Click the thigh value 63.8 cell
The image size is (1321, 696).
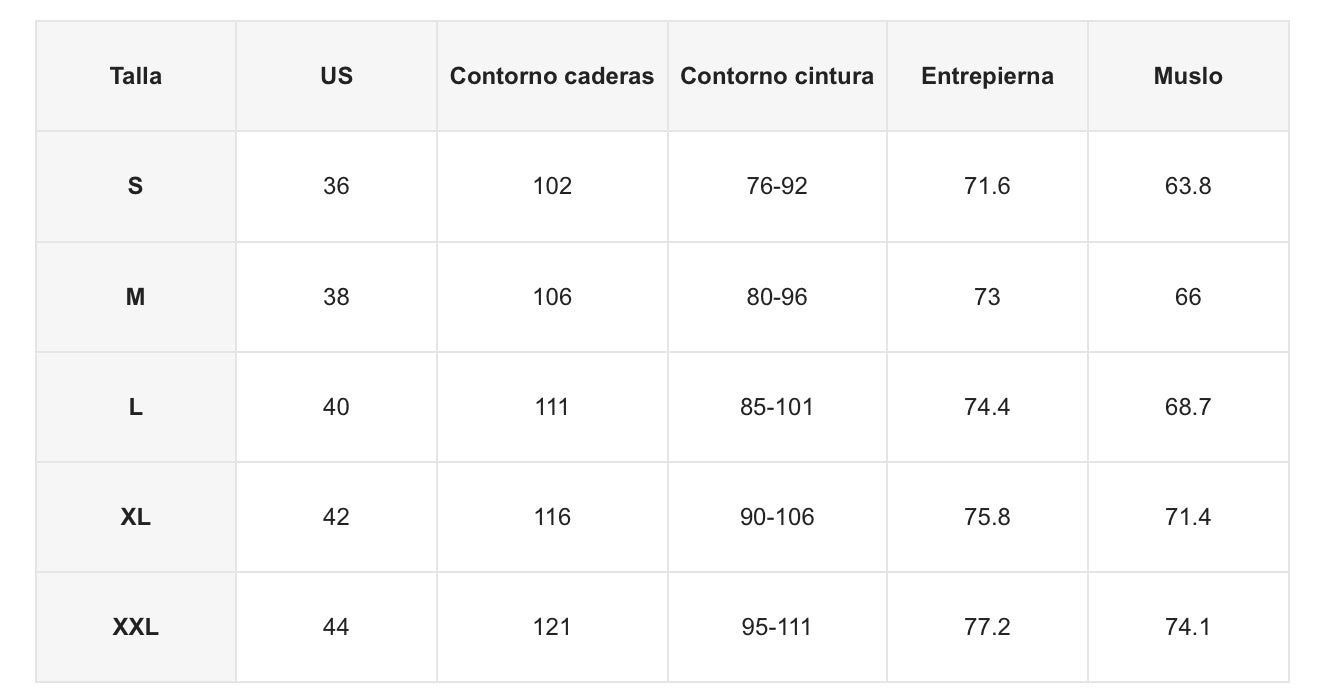click(x=1188, y=186)
